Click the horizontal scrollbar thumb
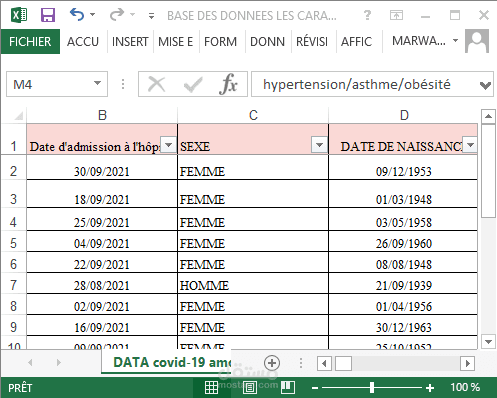 pyautogui.click(x=343, y=363)
